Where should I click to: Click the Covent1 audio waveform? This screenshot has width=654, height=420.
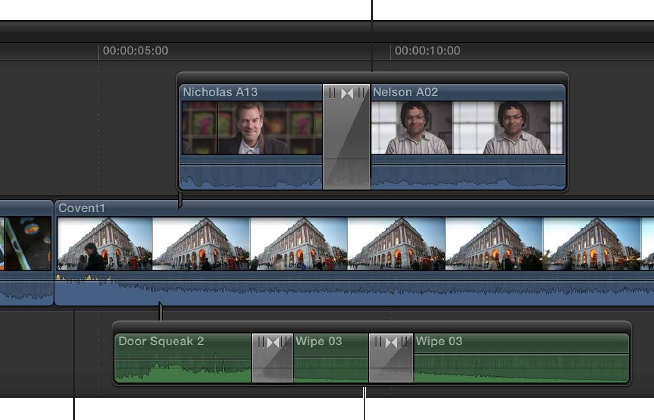point(355,289)
